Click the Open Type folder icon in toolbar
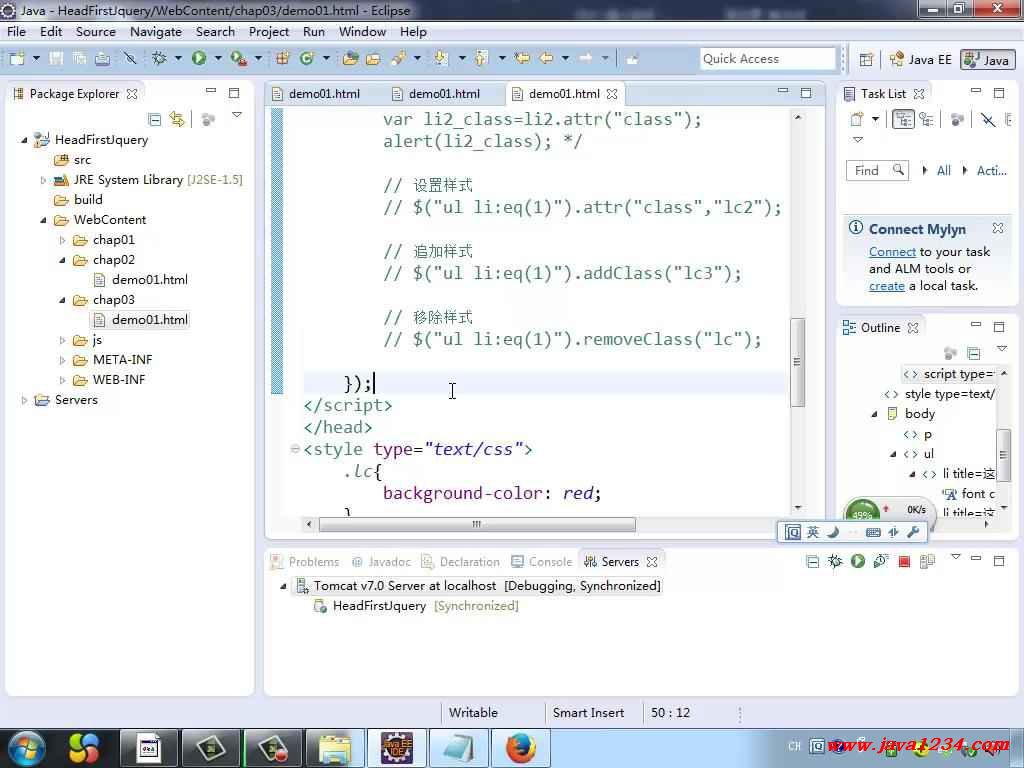 350,59
